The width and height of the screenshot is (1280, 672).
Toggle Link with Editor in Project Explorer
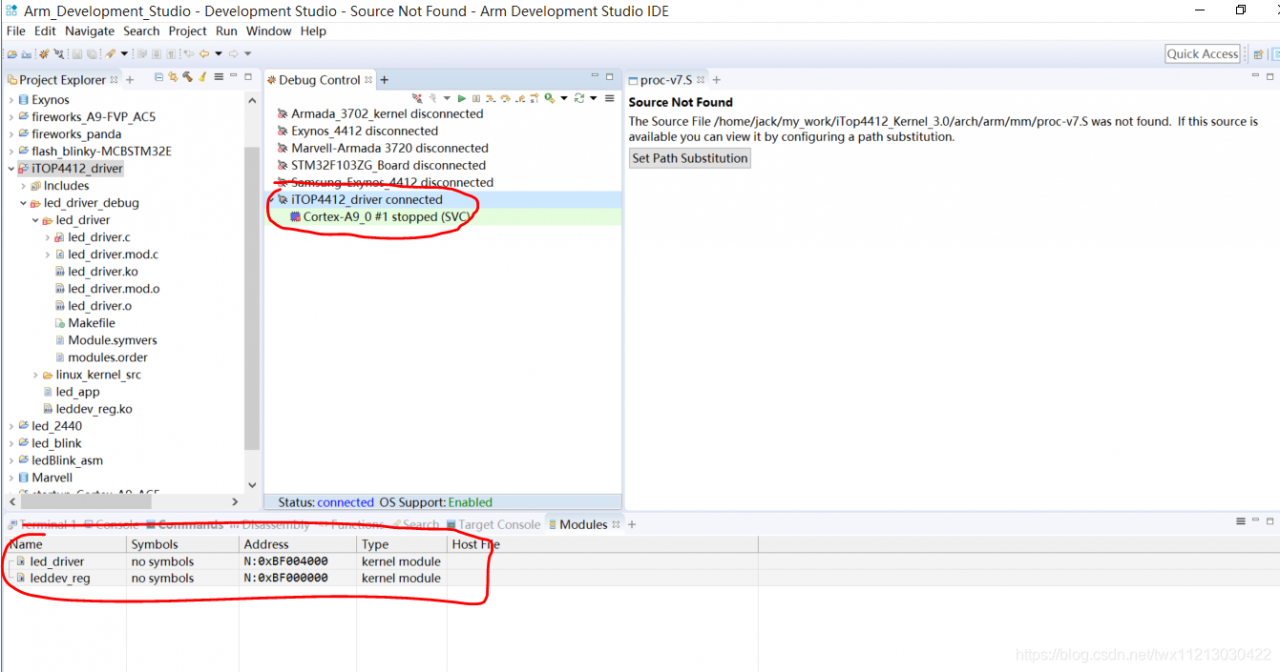tap(173, 78)
